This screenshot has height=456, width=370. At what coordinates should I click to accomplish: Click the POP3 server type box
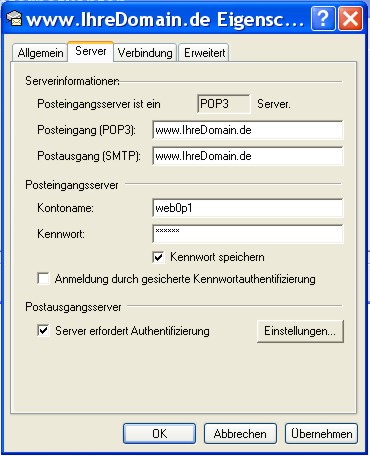coord(224,104)
